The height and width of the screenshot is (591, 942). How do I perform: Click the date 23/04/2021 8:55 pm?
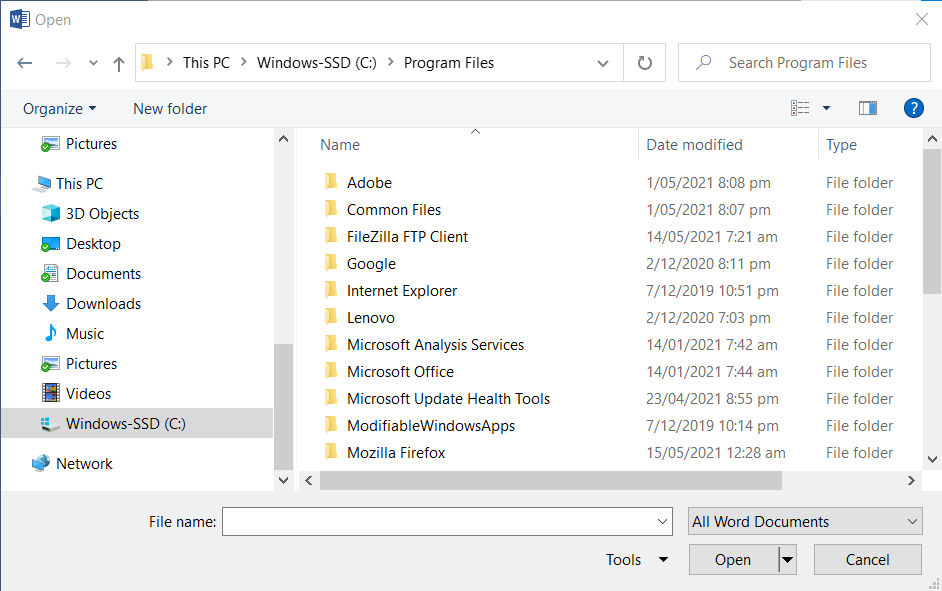[712, 399]
